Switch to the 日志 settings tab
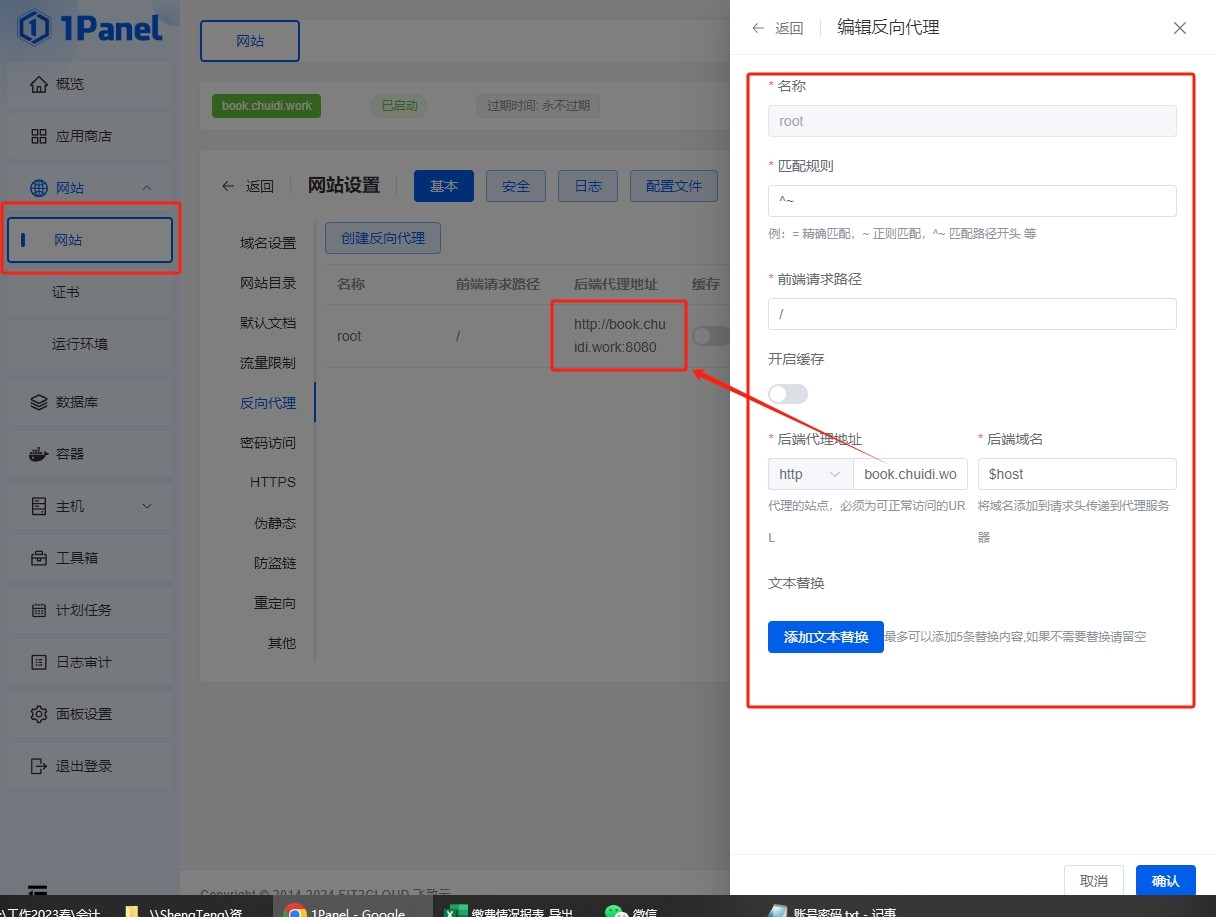Viewport: 1216px width, 917px height. click(588, 186)
